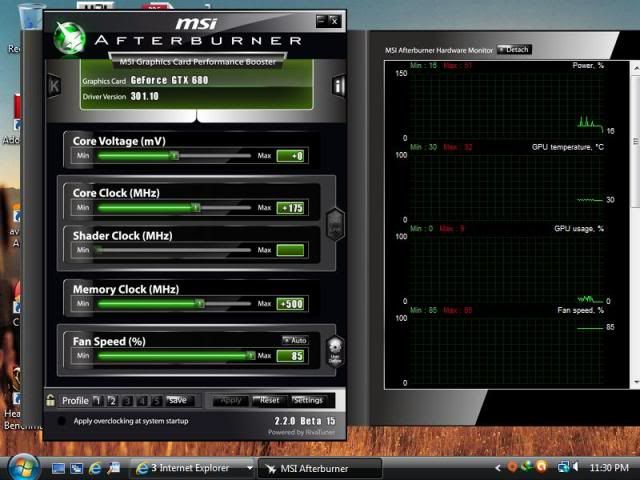
Task: Open the Windows Start menu
Action: click(23, 468)
